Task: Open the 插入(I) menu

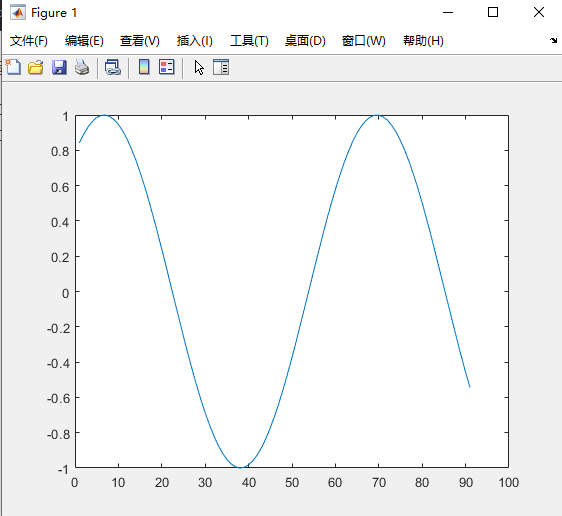Action: coord(195,41)
